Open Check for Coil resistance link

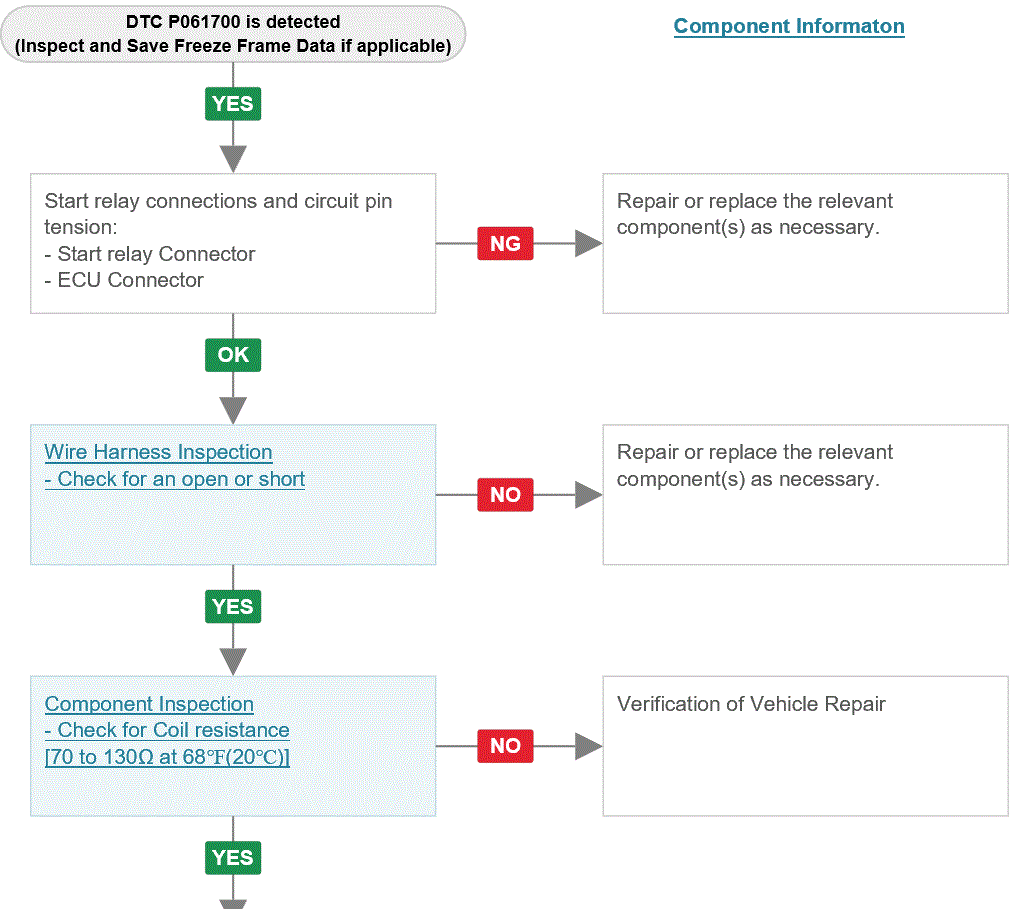(x=167, y=730)
